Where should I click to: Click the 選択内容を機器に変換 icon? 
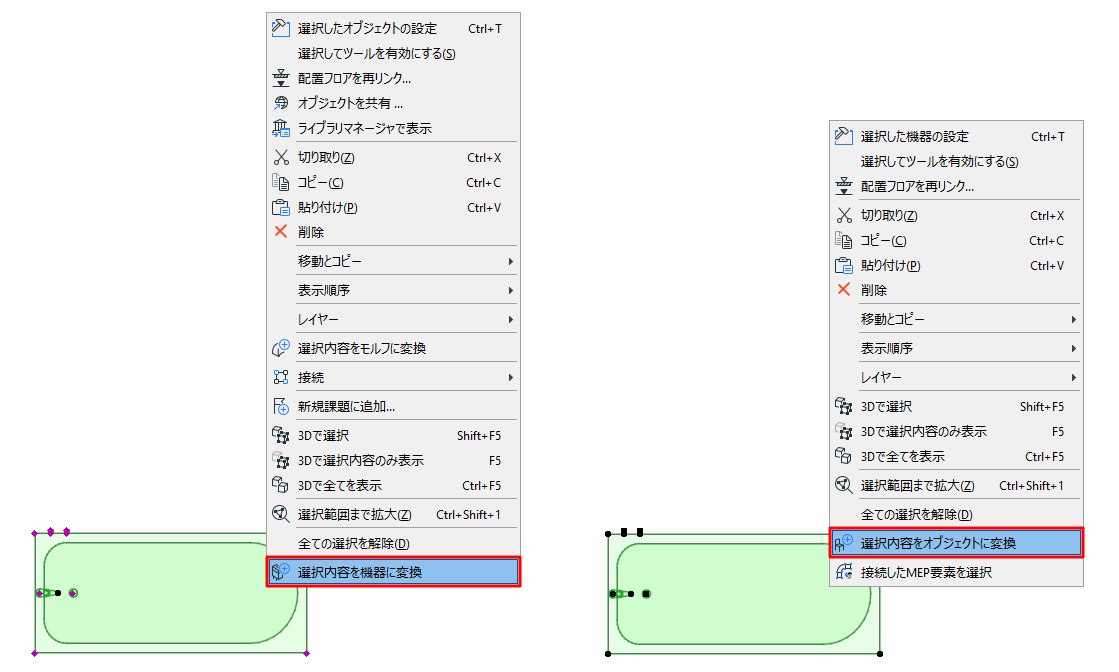280,571
